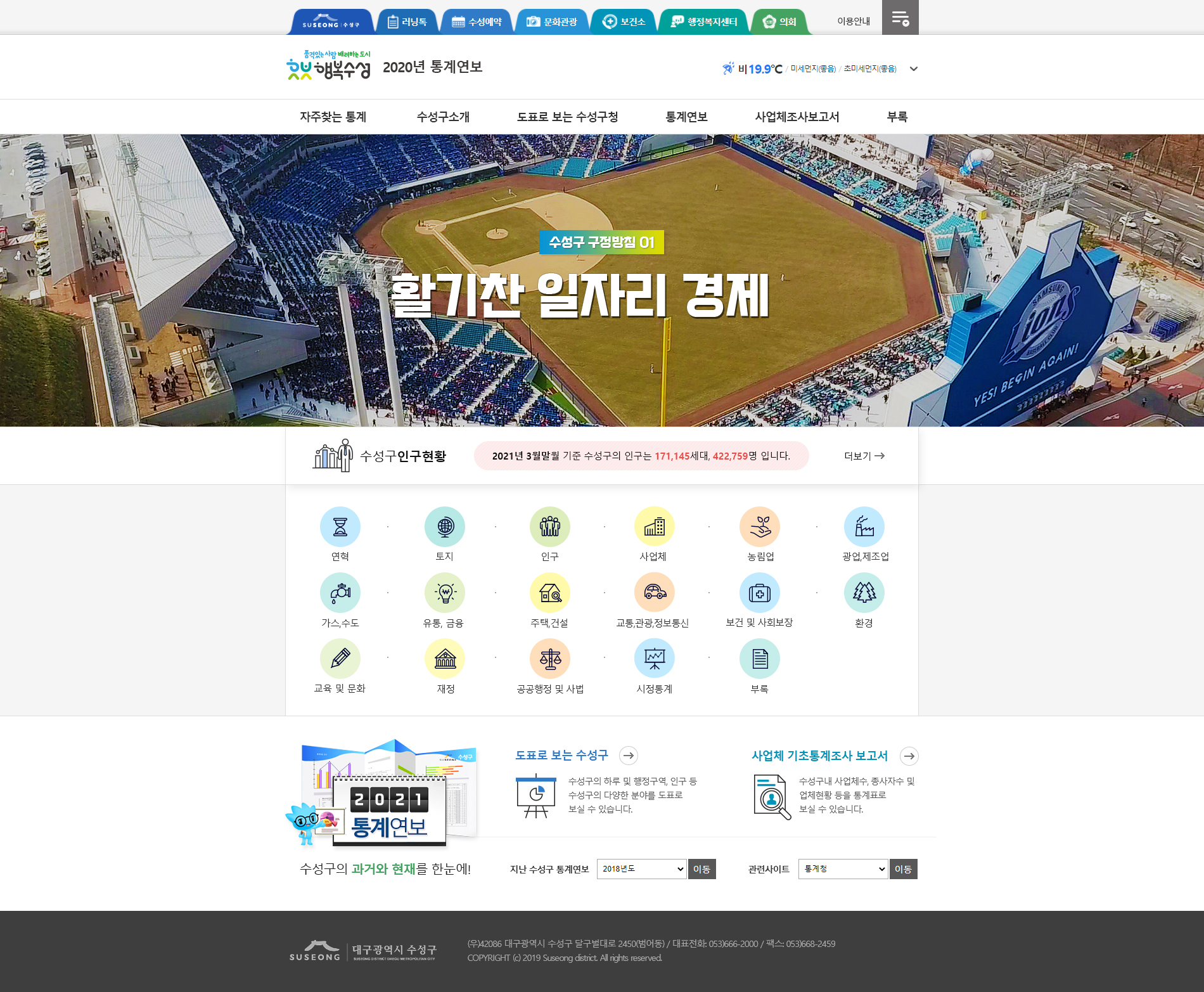Select the 환경 environment trees icon

tap(864, 593)
